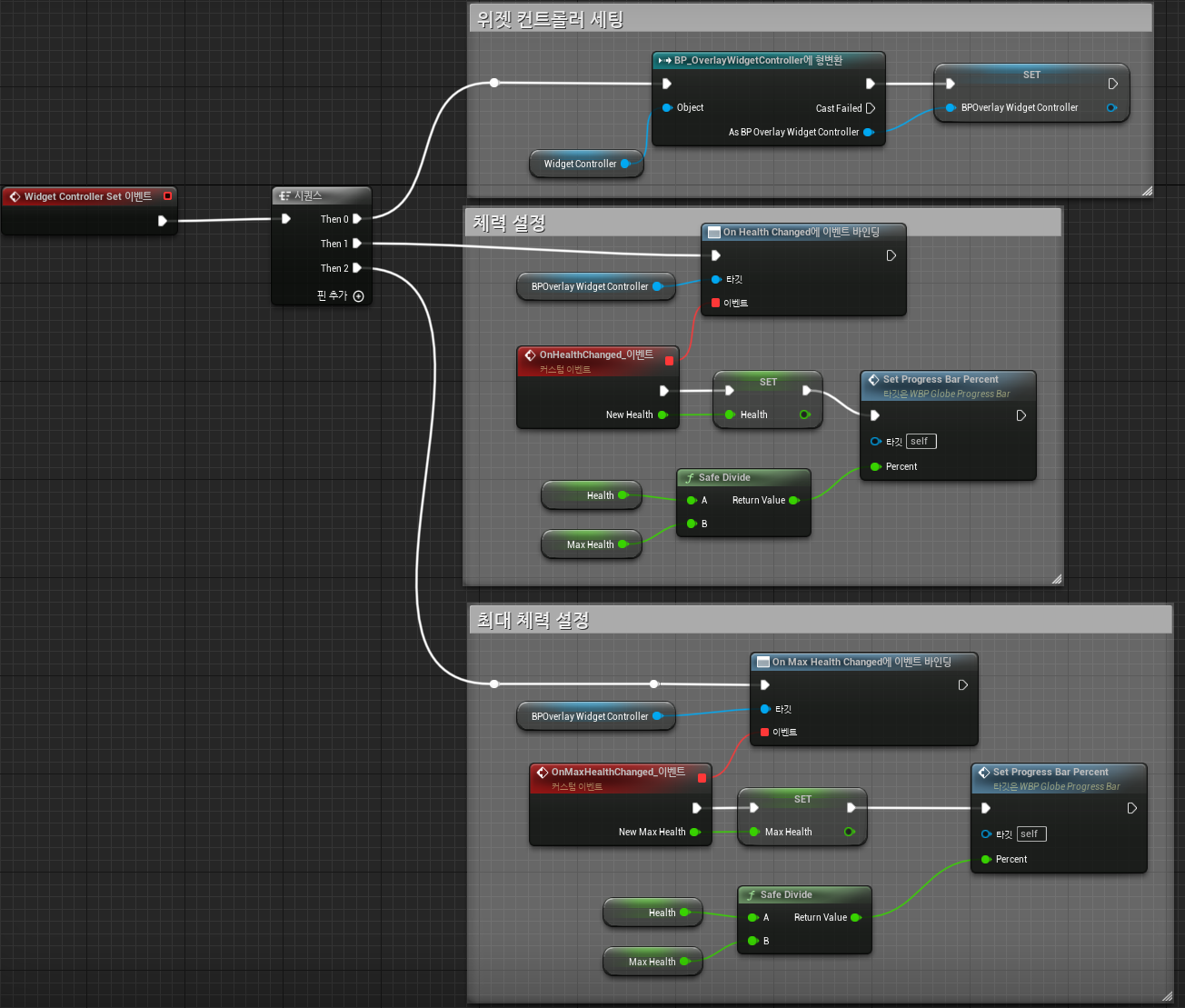The height and width of the screenshot is (1008, 1185).
Task: Select the 타깃 pin on On Max Health Changed binding
Action: [765, 709]
